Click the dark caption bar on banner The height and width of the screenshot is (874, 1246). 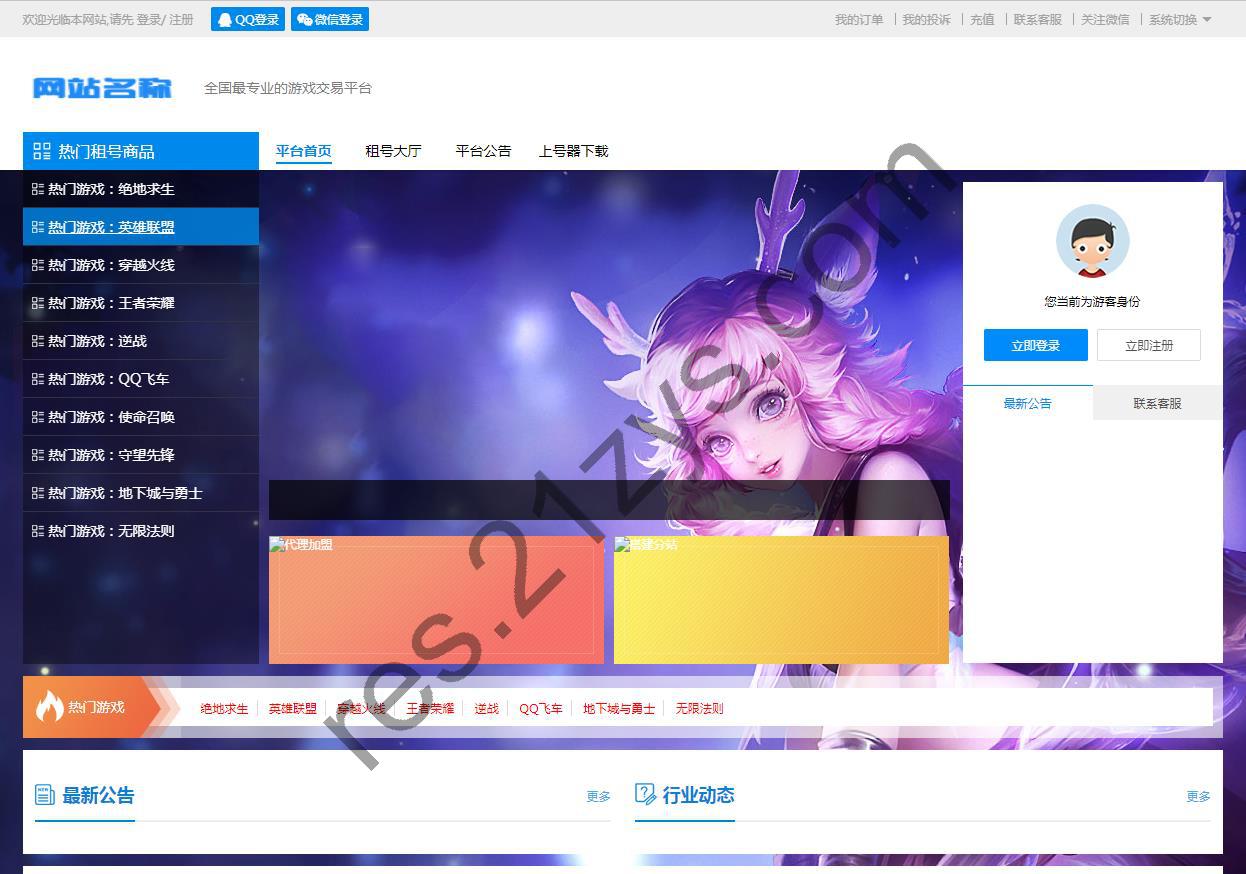click(x=609, y=500)
